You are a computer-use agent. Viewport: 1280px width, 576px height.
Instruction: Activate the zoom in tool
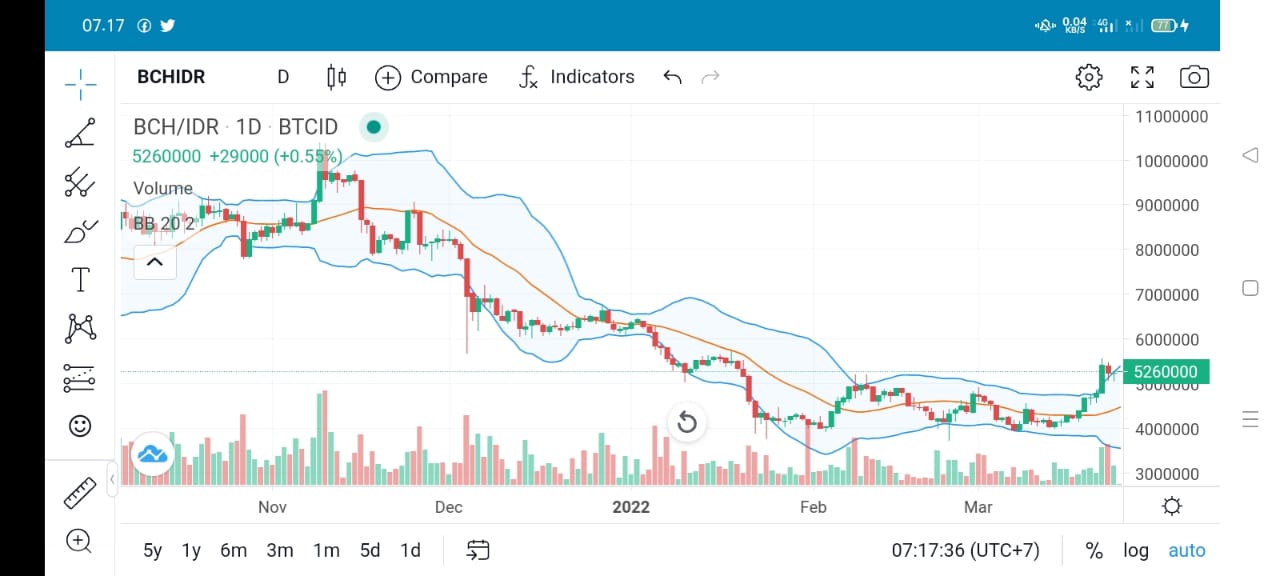coord(79,541)
